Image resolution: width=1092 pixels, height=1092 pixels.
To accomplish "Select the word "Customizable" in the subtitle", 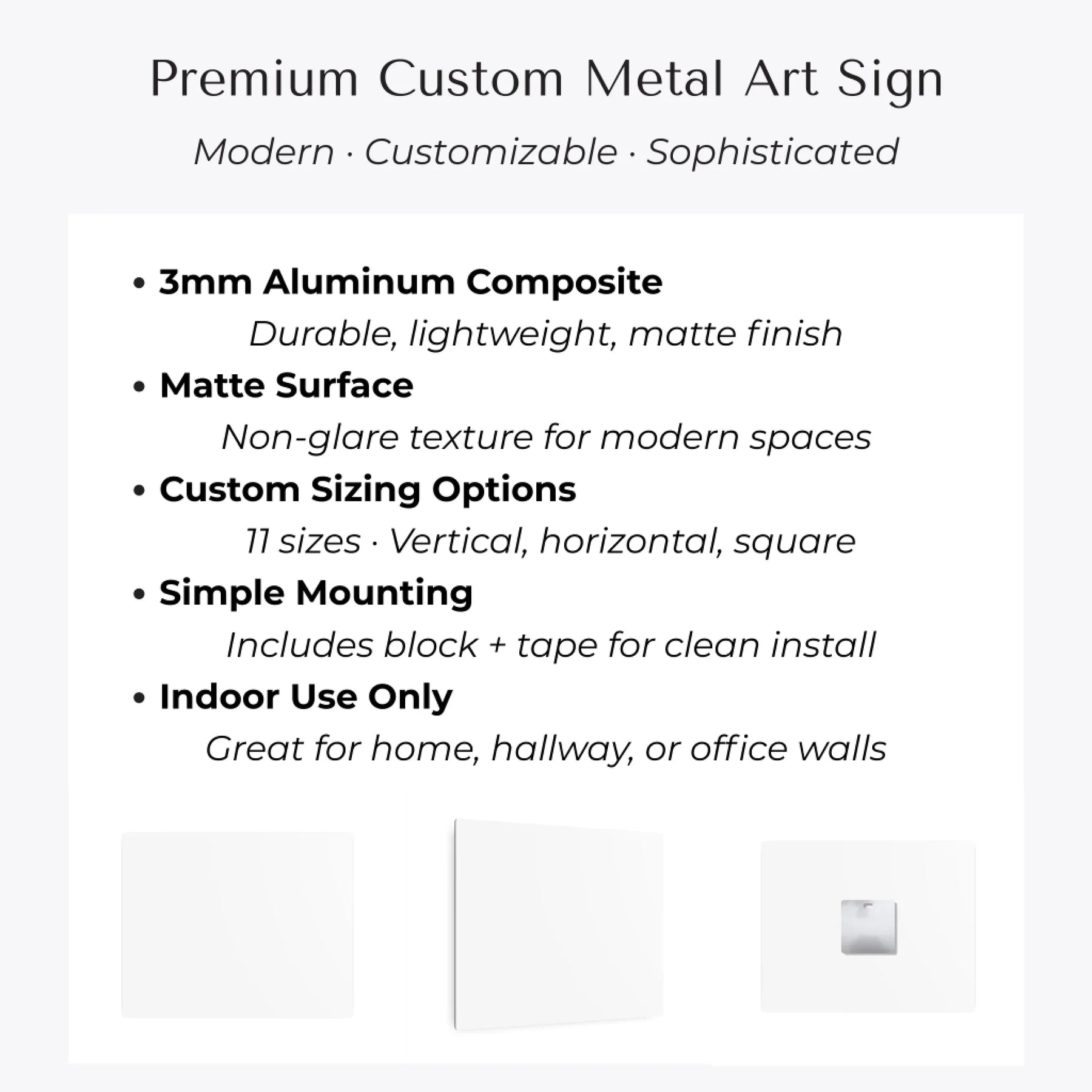I will pyautogui.click(x=490, y=152).
